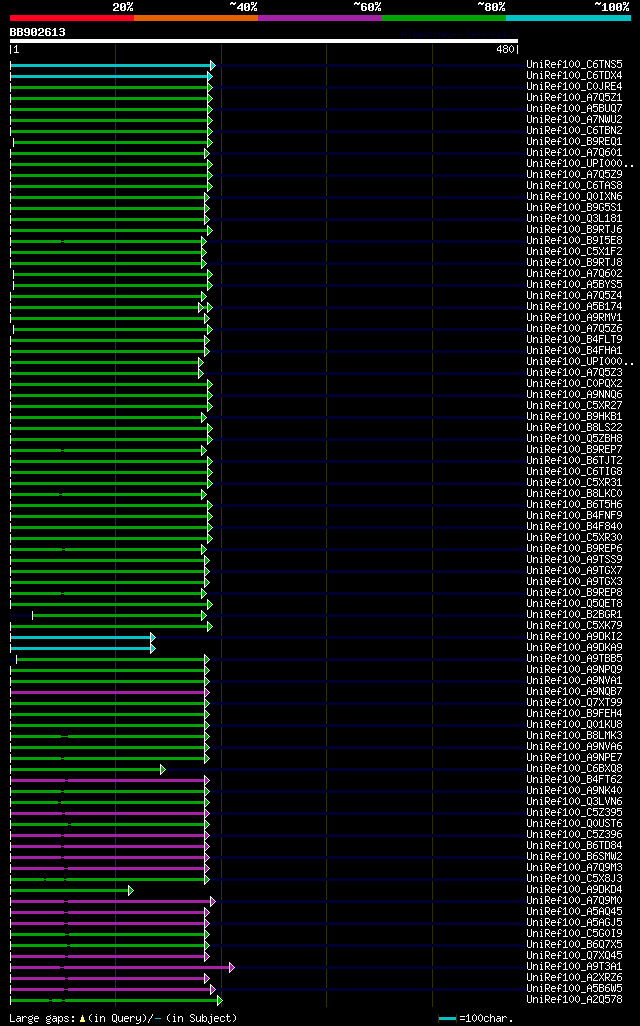Viewport: 640px width, 1026px height.
Task: Select hit label UniRef100_A7Q602
Action: coord(575,274)
